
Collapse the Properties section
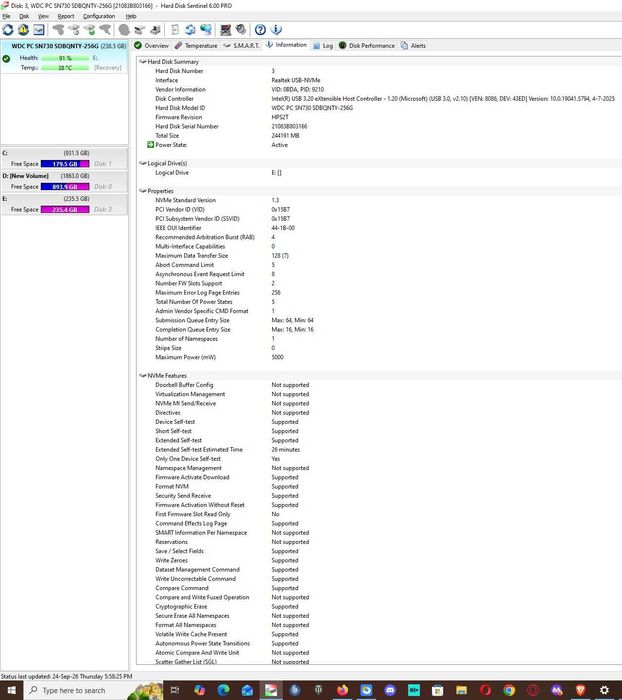pos(143,191)
